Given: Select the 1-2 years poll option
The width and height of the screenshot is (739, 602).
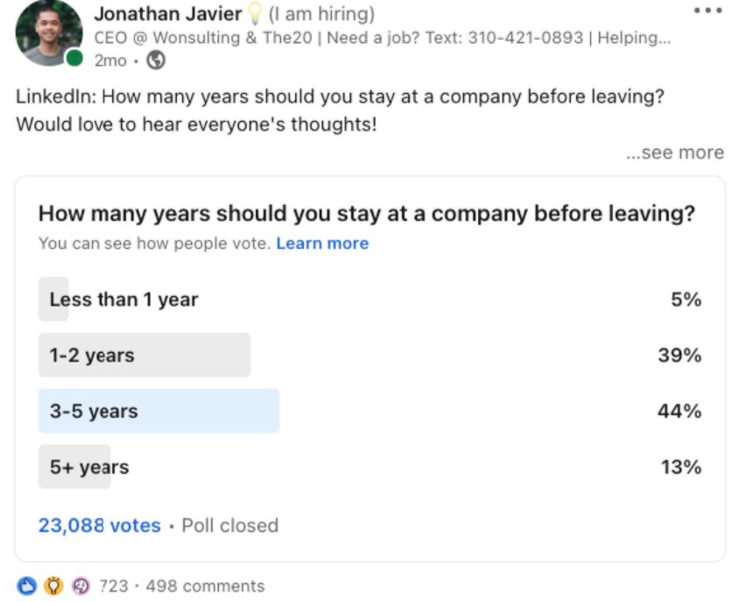Looking at the screenshot, I should 370,355.
